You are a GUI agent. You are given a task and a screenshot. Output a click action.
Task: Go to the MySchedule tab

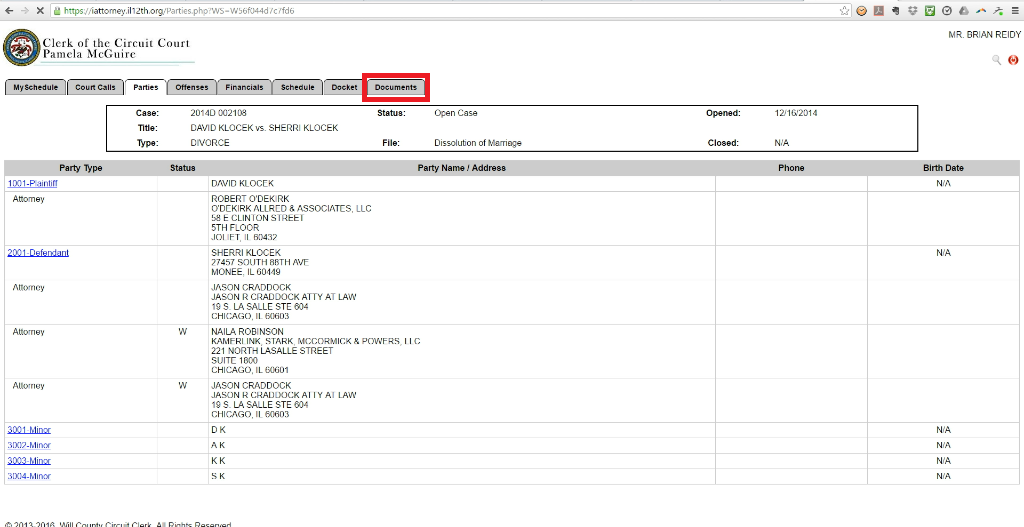point(35,88)
